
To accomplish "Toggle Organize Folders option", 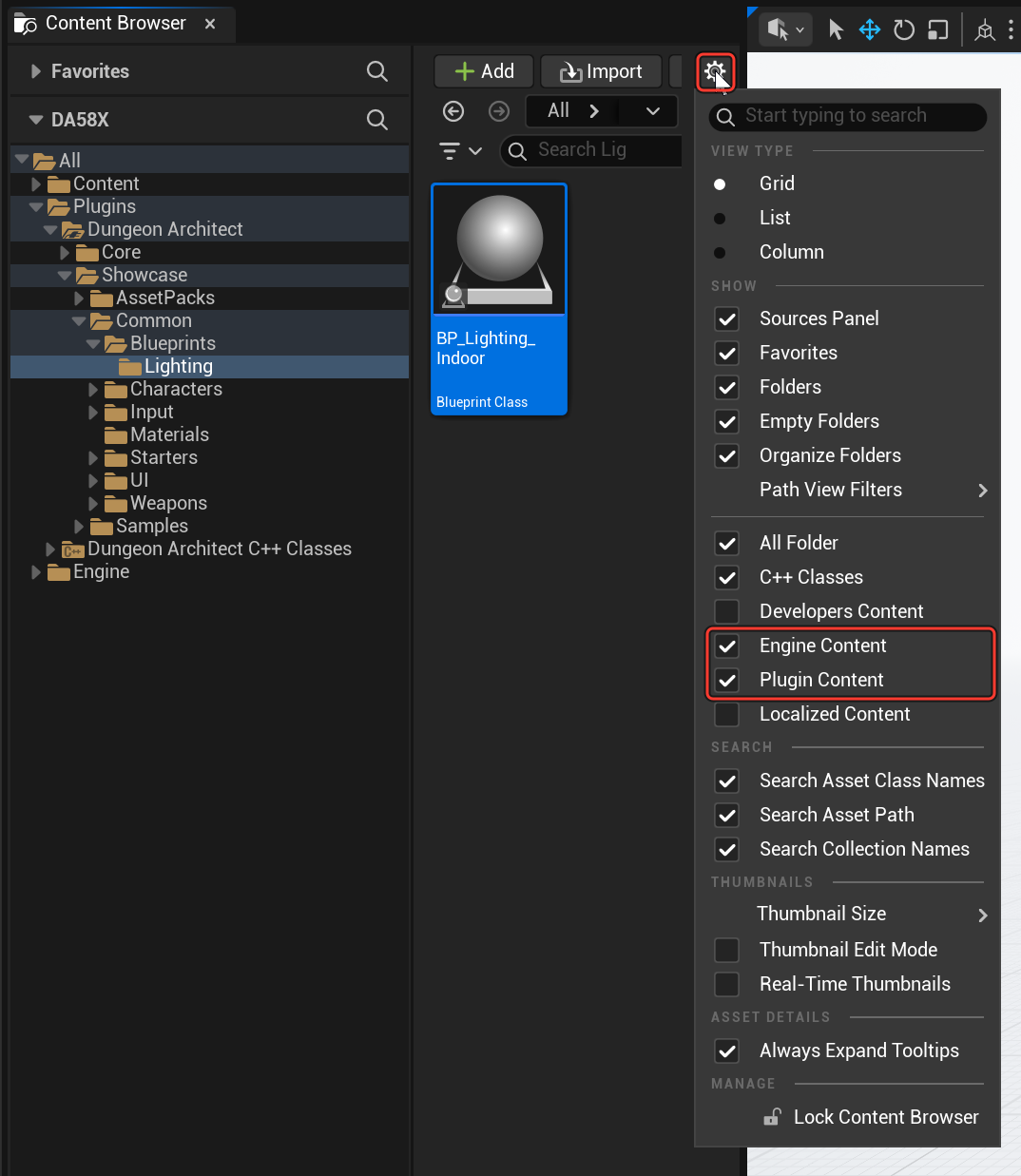I will coord(727,455).
